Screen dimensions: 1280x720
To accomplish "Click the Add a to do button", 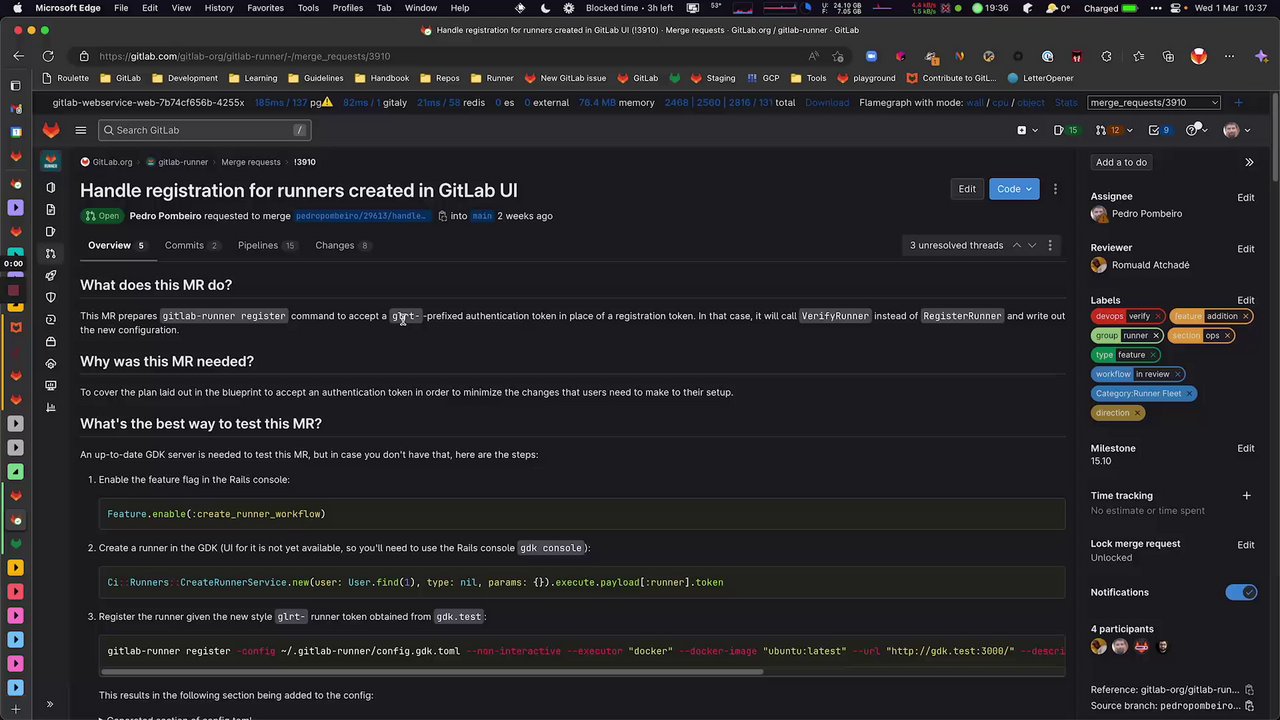I will (1121, 162).
